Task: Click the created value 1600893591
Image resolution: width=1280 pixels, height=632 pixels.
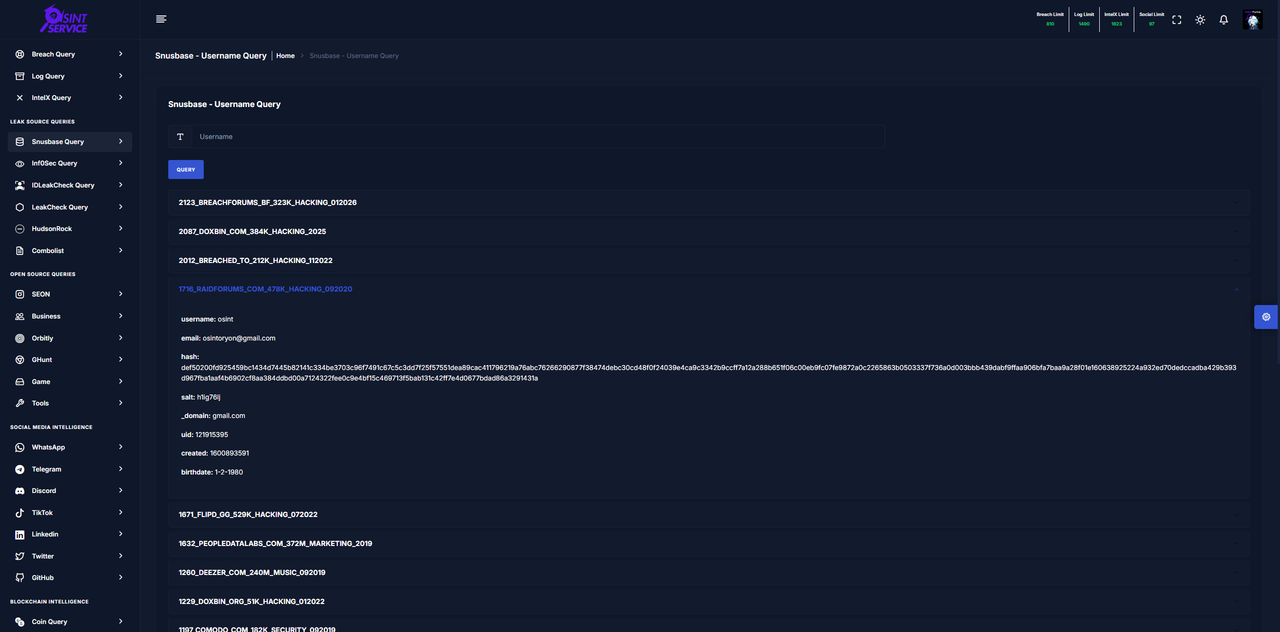Action: pos(230,453)
